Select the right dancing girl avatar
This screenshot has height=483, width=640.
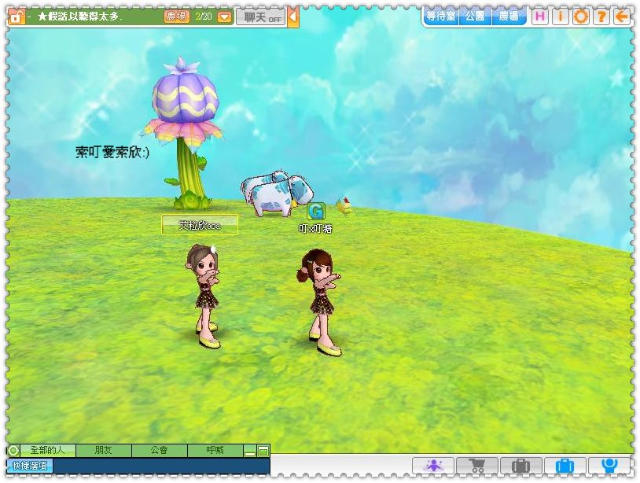point(321,301)
